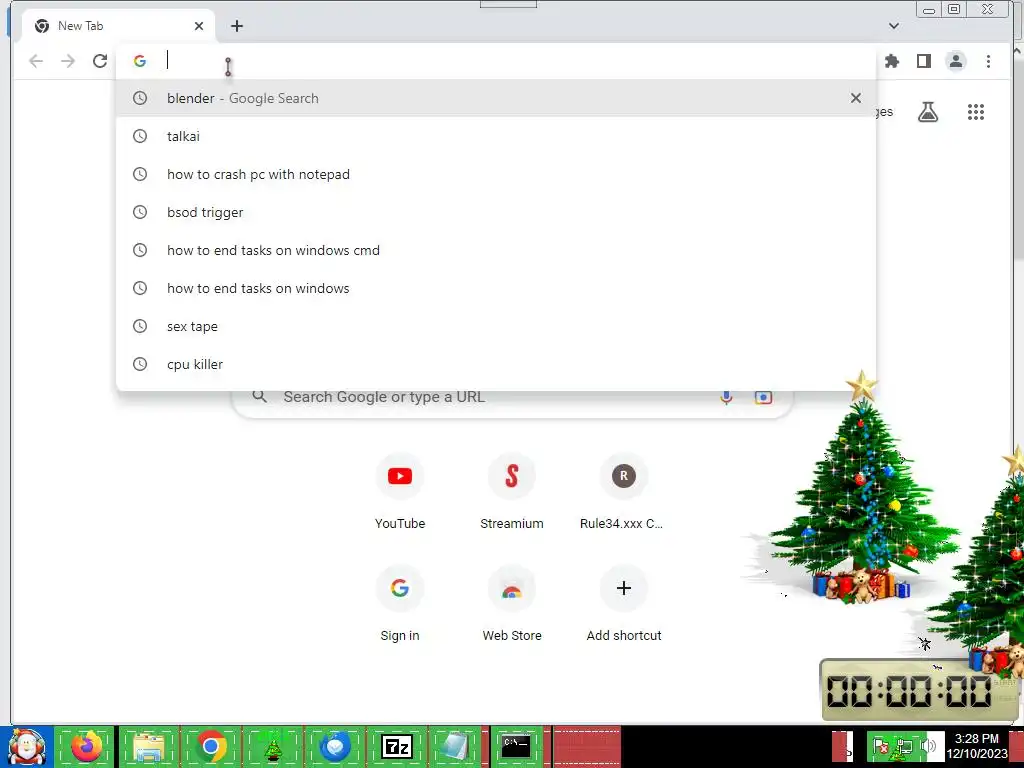Click the 00:00:00 countdown timer widget
This screenshot has width=1024, height=768.
pos(916,691)
